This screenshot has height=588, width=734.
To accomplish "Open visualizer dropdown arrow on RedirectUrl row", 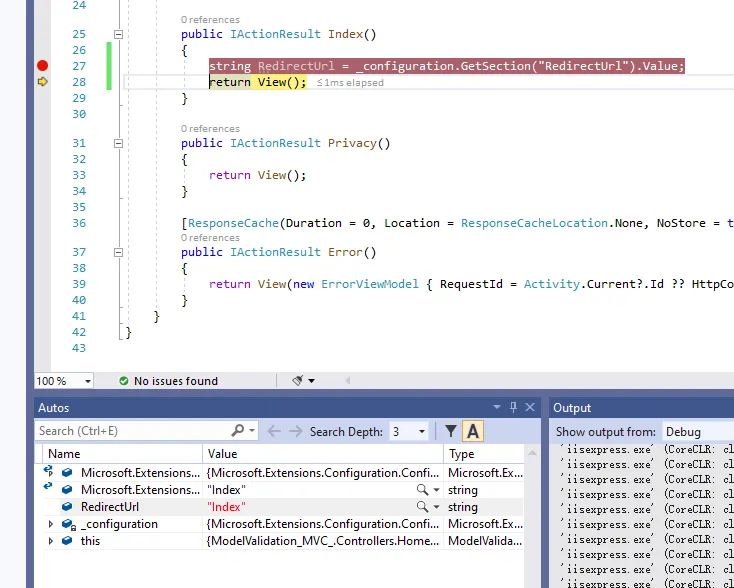I will [436, 507].
